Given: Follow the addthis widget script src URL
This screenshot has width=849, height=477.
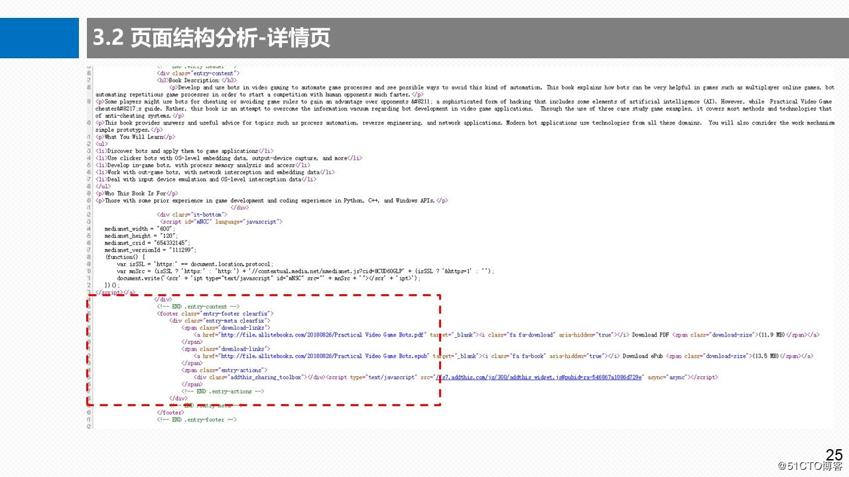Looking at the screenshot, I should point(539,377).
